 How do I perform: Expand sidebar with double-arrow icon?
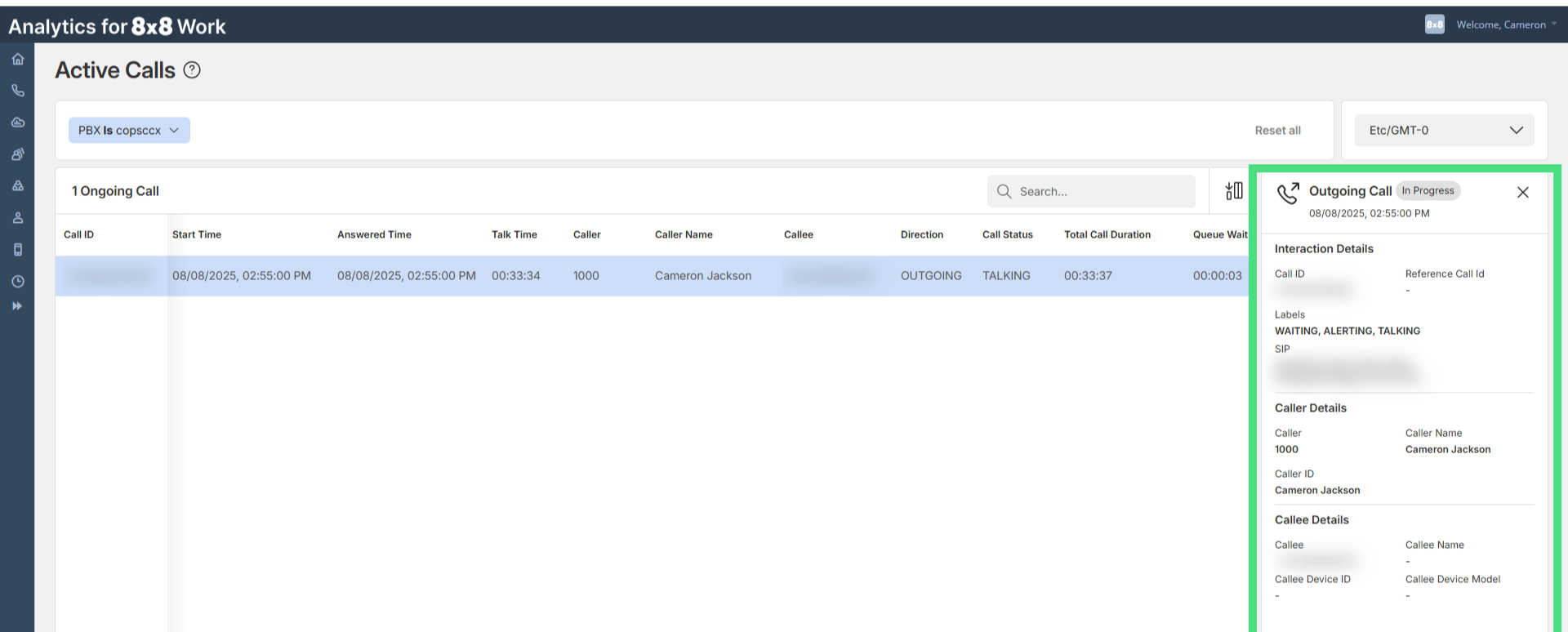[x=17, y=306]
